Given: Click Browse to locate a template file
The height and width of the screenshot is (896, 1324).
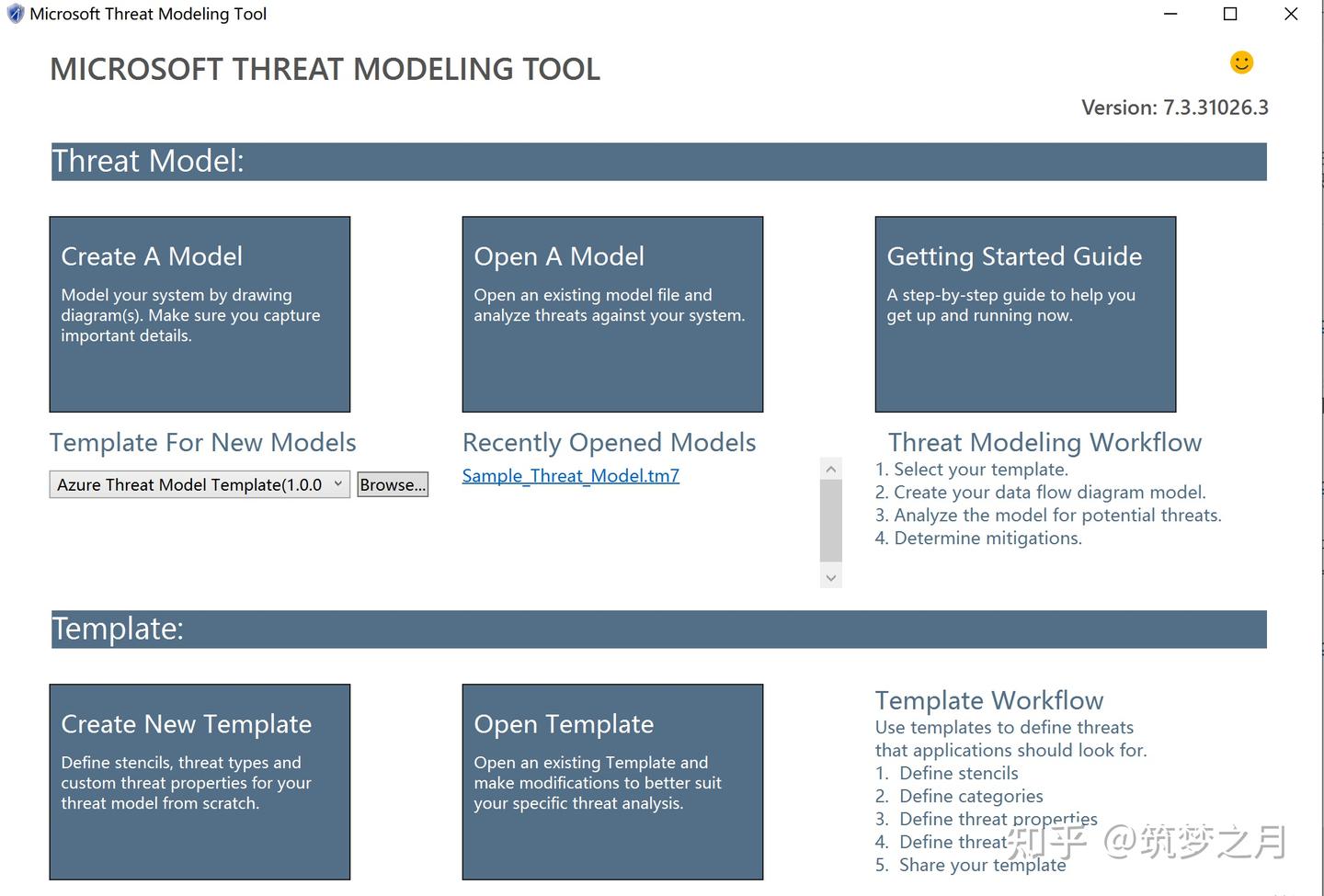Looking at the screenshot, I should pyautogui.click(x=393, y=483).
